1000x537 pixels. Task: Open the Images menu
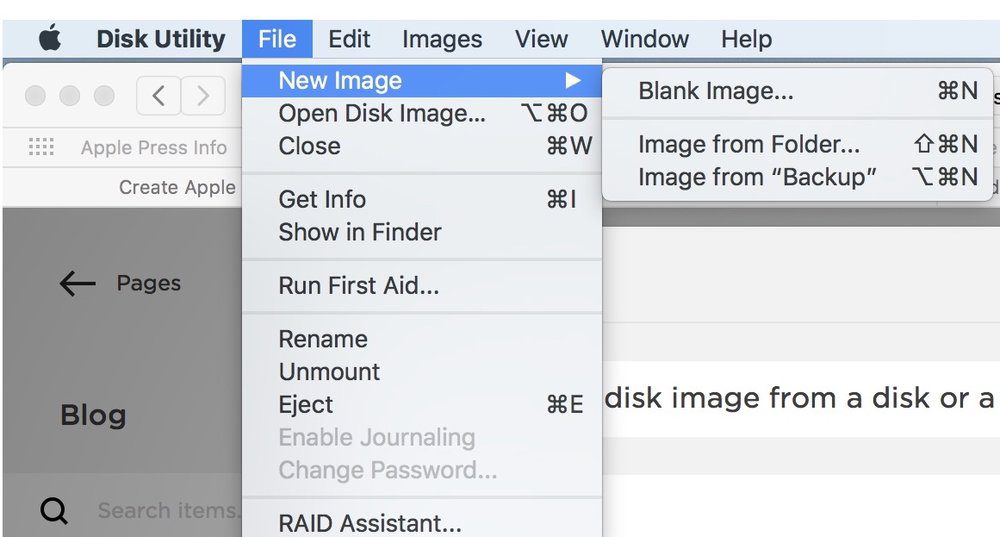pos(442,39)
